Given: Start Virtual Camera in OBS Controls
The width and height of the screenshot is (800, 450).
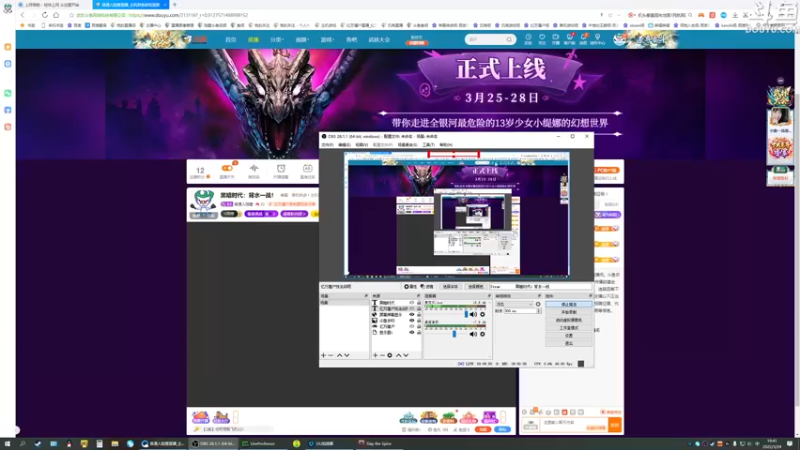Looking at the screenshot, I should [x=569, y=320].
